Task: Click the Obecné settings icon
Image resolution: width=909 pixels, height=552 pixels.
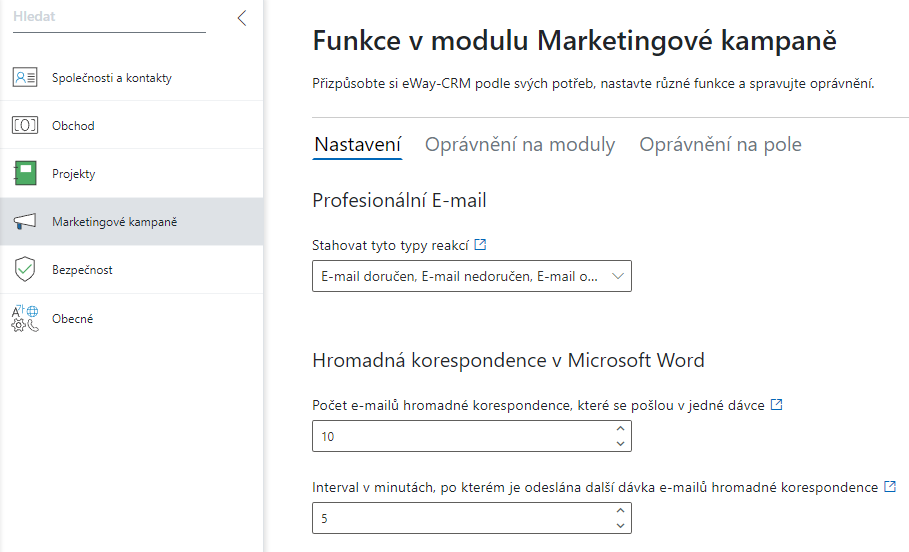Action: [x=25, y=318]
